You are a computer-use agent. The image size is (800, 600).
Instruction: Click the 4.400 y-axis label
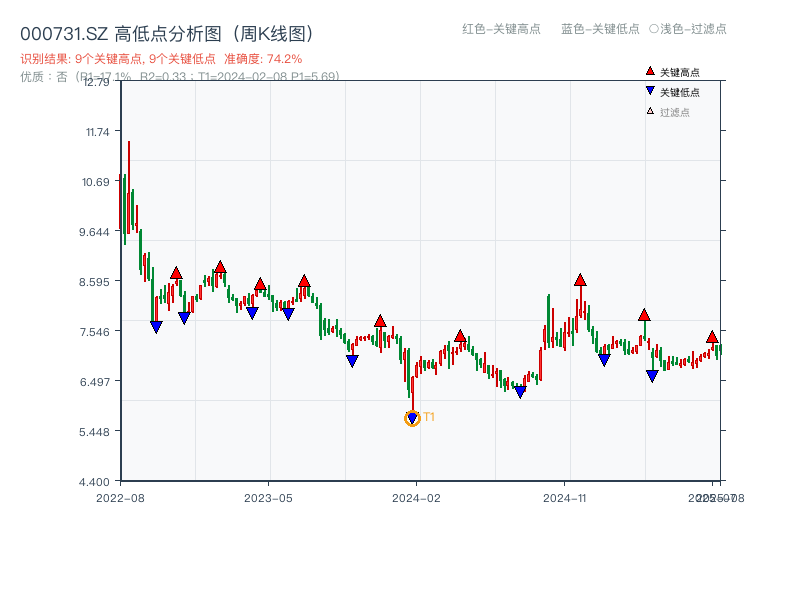coord(94,482)
